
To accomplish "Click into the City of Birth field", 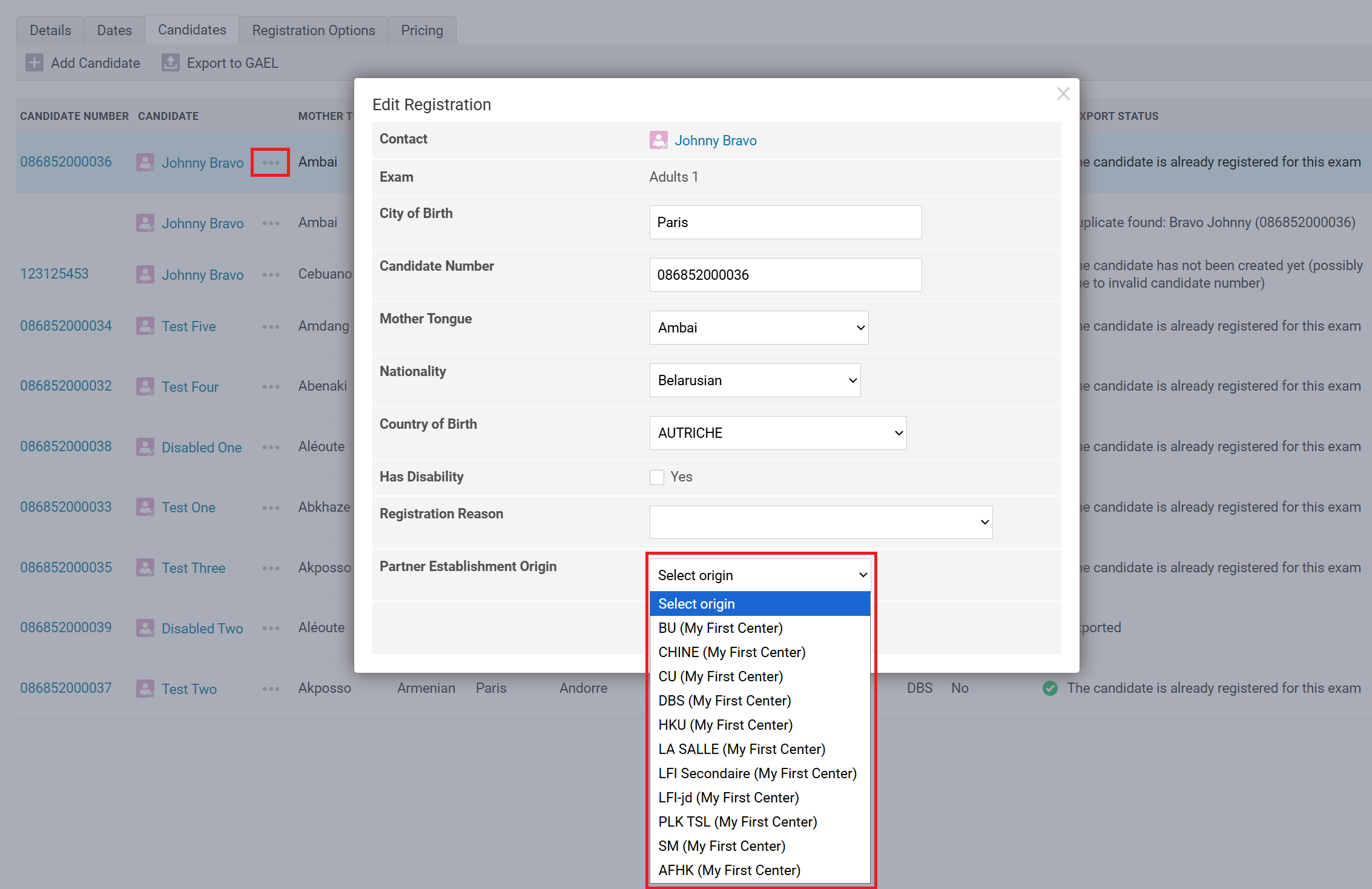I will coord(785,222).
